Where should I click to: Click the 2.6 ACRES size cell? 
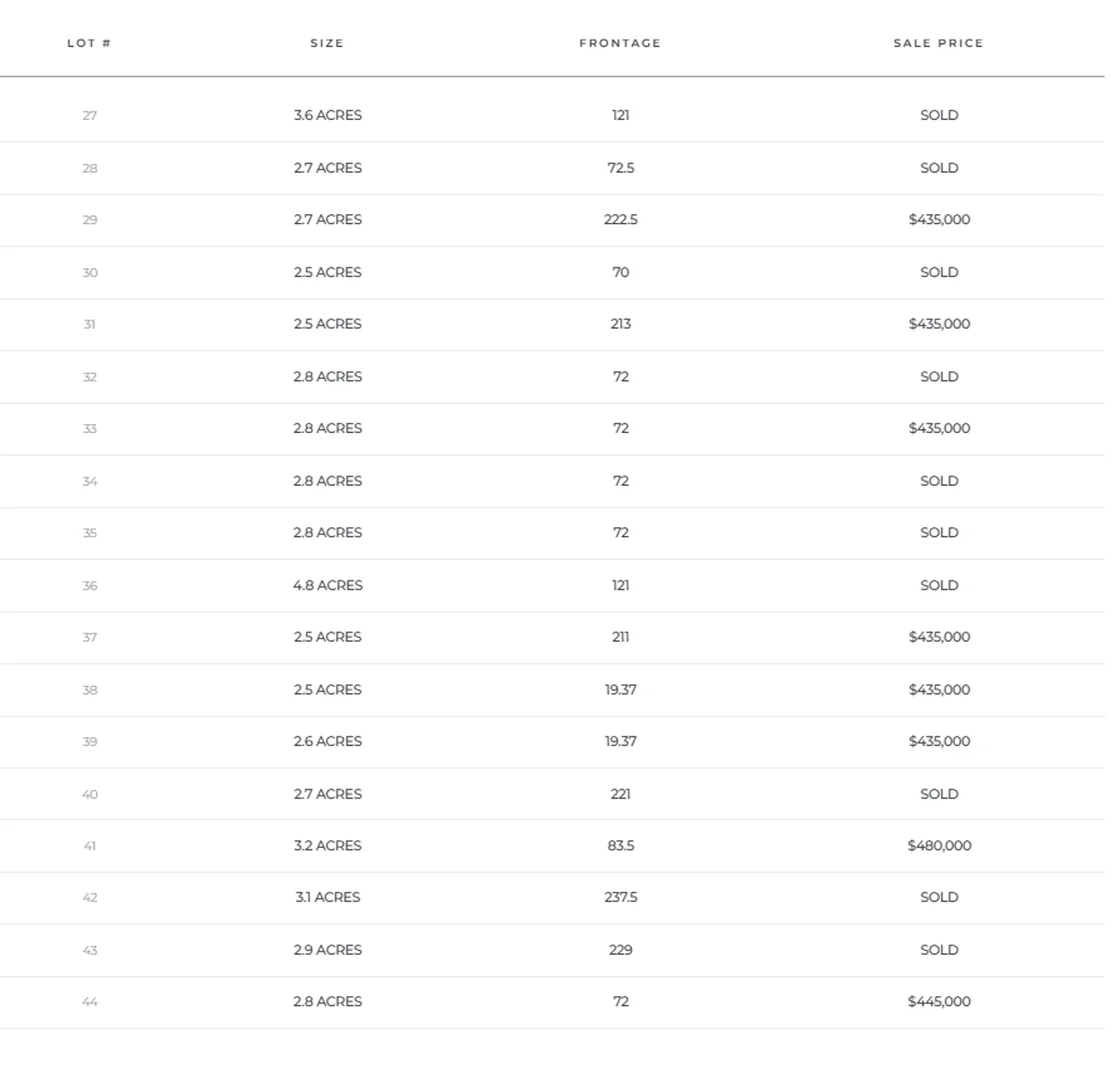point(328,742)
